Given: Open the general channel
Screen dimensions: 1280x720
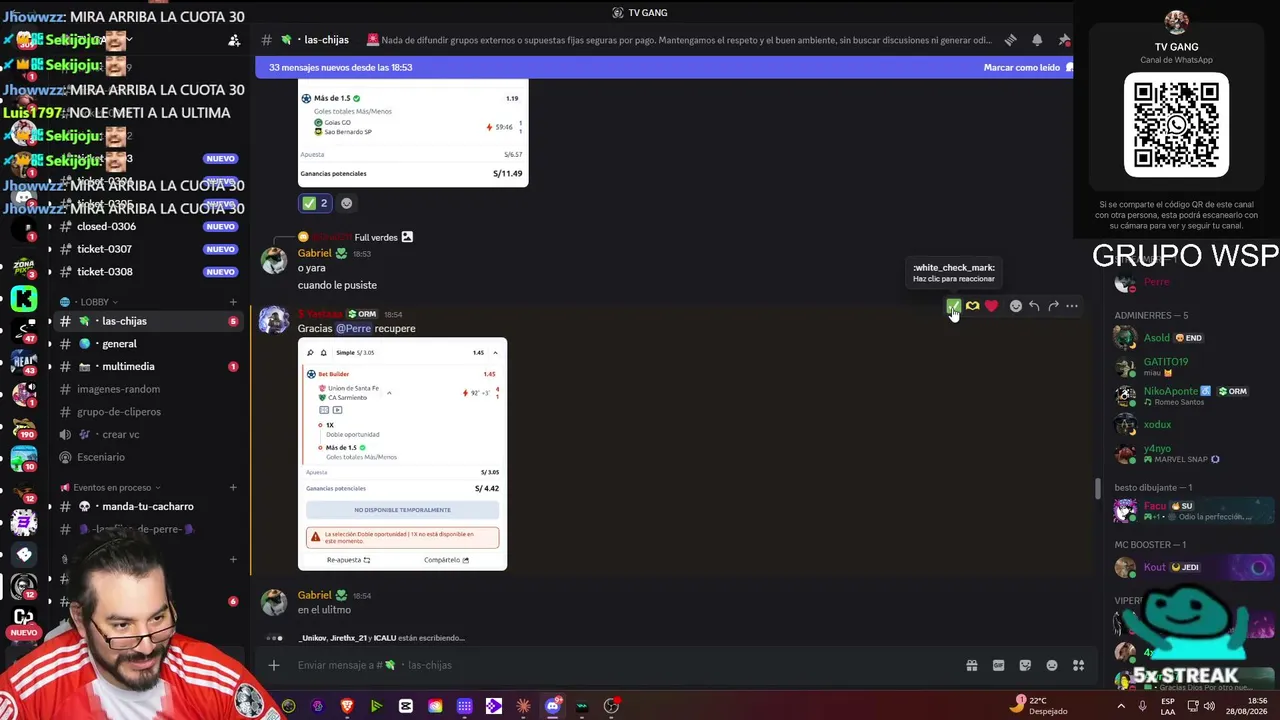Looking at the screenshot, I should pos(150,344).
